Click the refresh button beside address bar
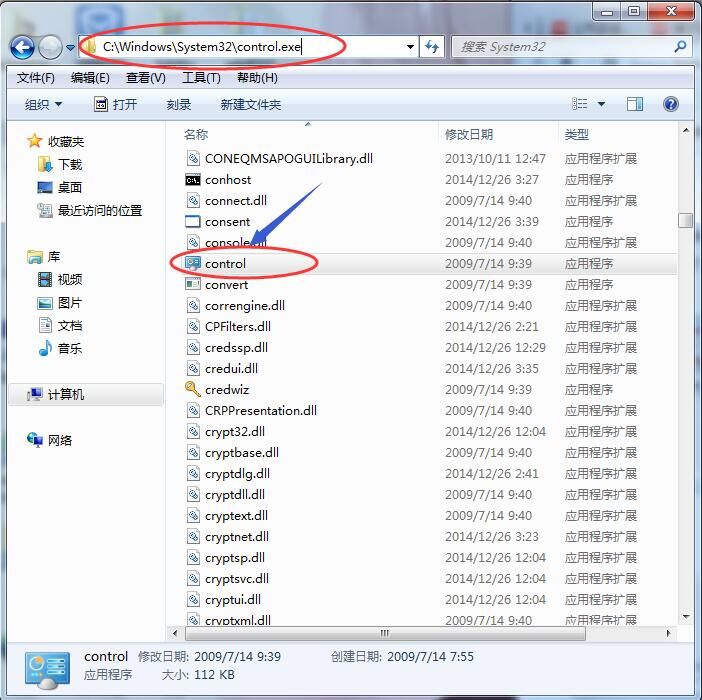The image size is (702, 700). coord(433,47)
